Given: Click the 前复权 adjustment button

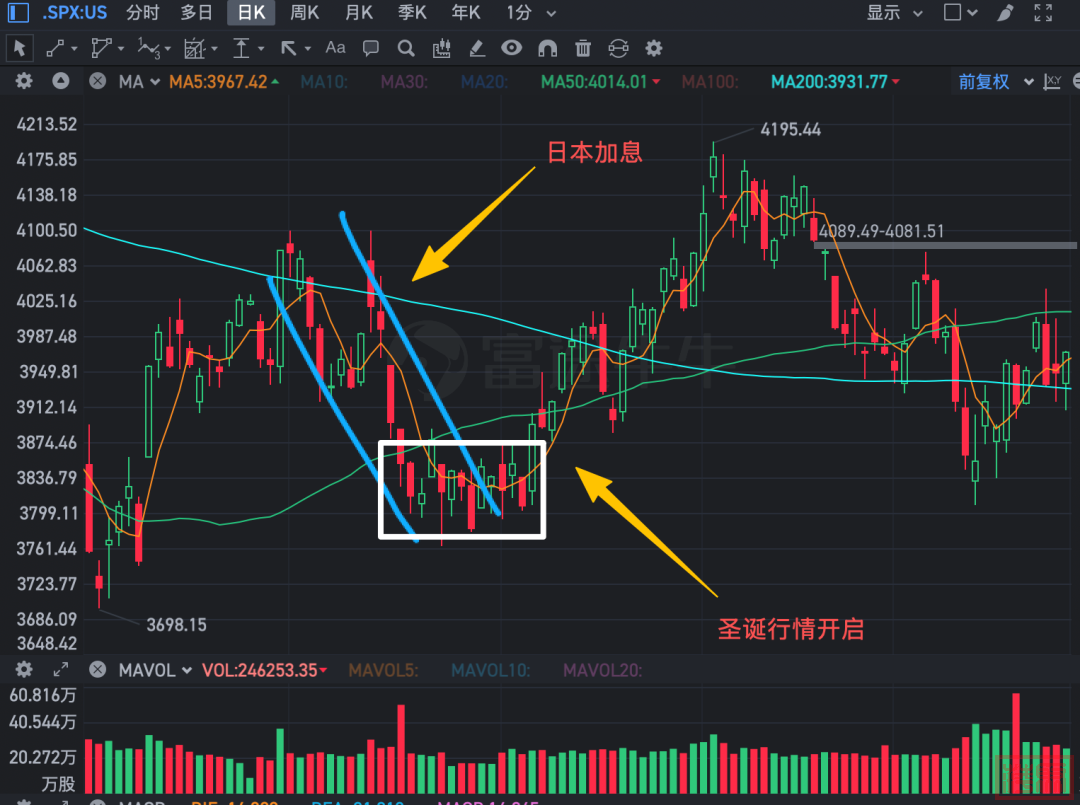Looking at the screenshot, I should tap(984, 82).
